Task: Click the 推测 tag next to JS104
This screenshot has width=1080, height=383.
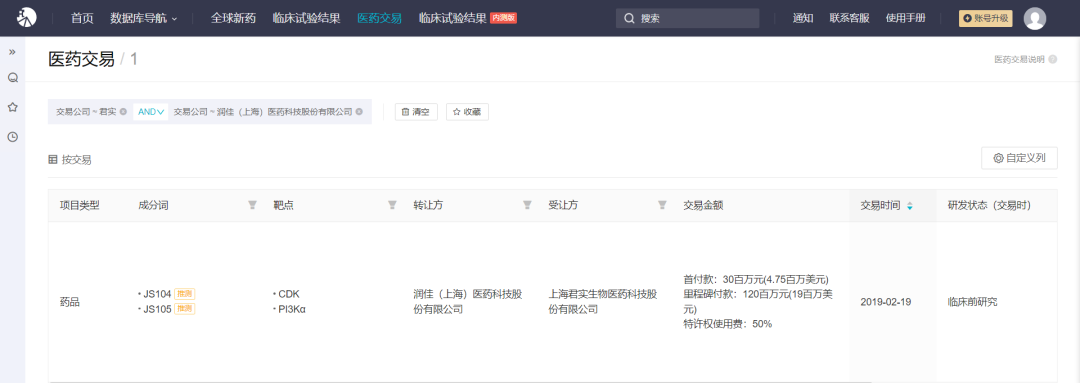Action: click(185, 294)
